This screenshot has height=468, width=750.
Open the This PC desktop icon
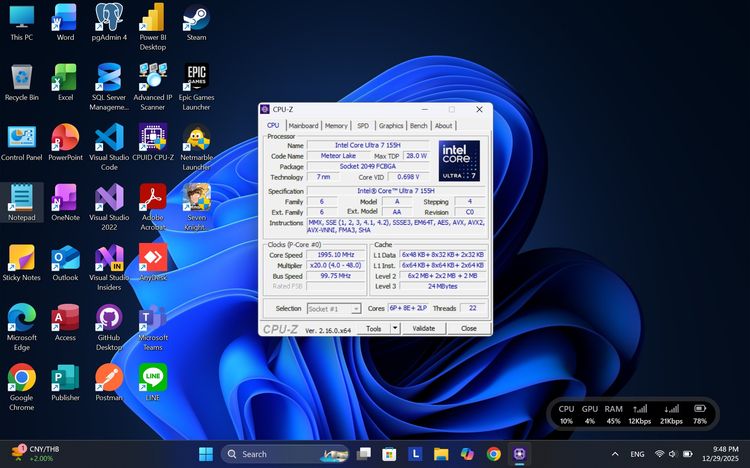(22, 22)
